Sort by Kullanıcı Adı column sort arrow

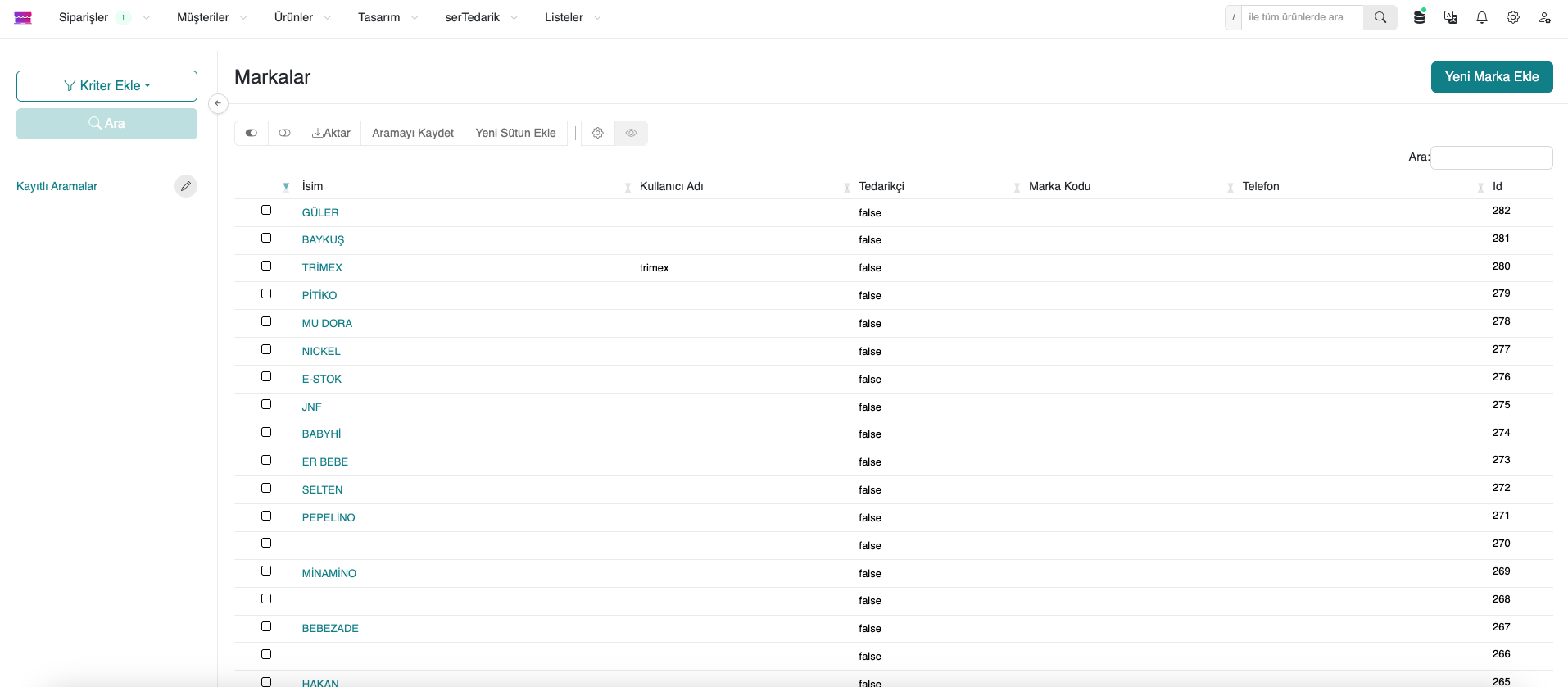628,188
